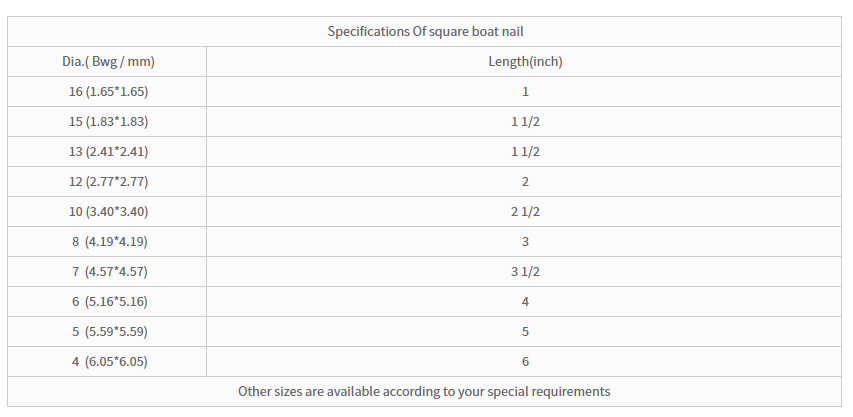Click the "2 1/2" length cell
The height and width of the screenshot is (417, 853).
tap(525, 212)
